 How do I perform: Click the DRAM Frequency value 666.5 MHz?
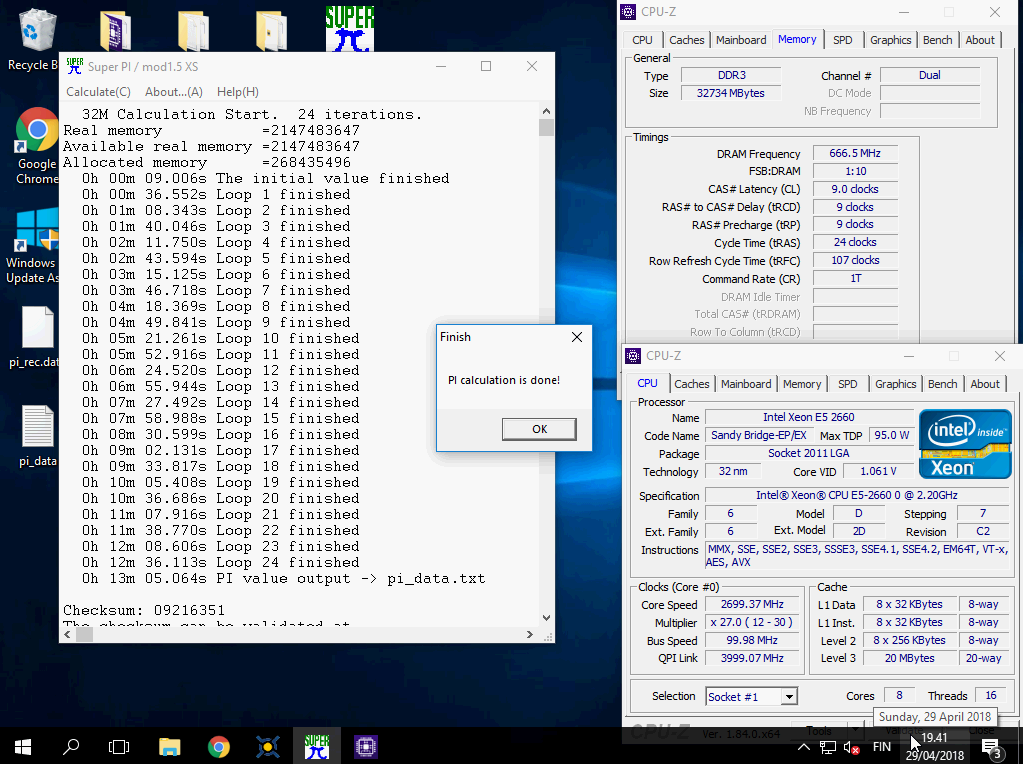point(855,153)
